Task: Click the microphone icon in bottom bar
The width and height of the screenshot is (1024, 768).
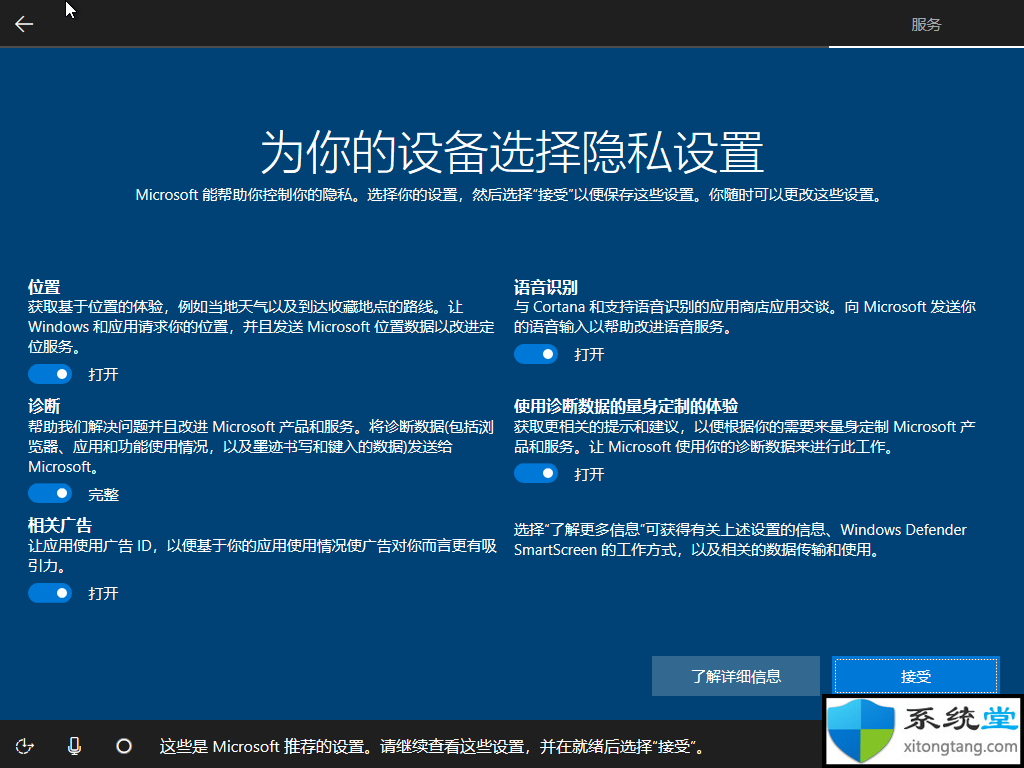Action: tap(74, 746)
